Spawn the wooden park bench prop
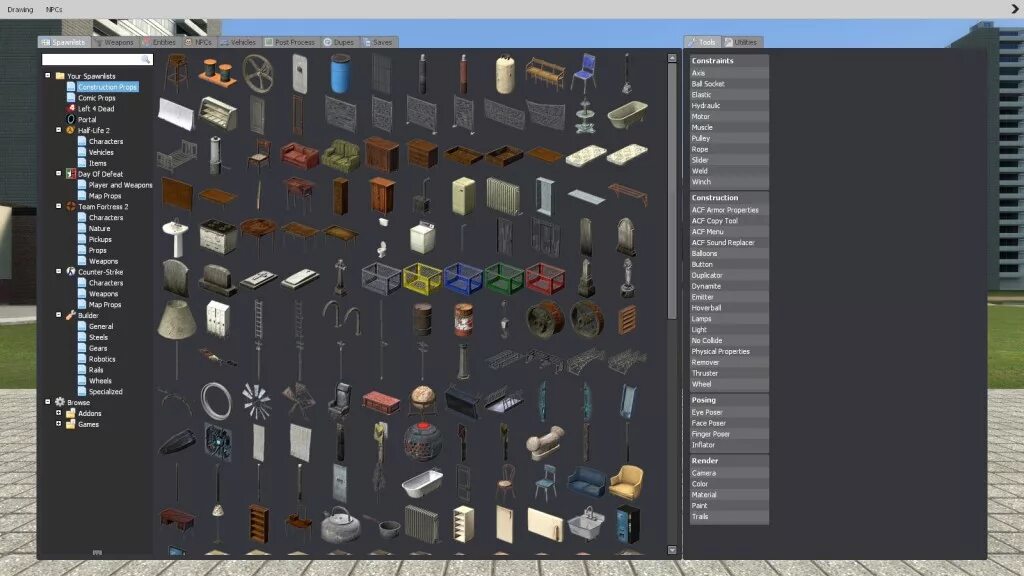1024x576 pixels. pyautogui.click(x=545, y=73)
